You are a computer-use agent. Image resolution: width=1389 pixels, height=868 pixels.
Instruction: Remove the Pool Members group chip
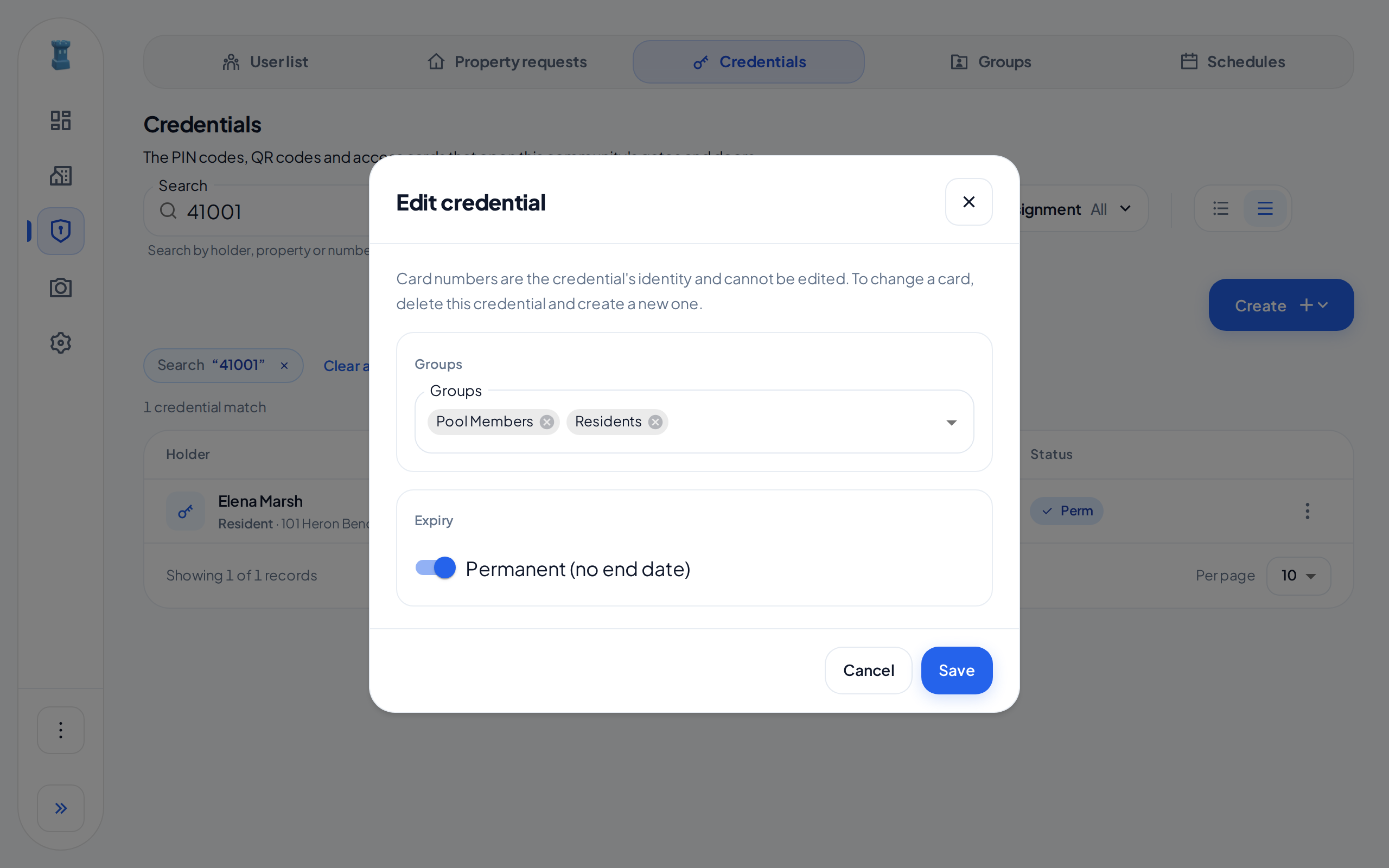click(547, 422)
